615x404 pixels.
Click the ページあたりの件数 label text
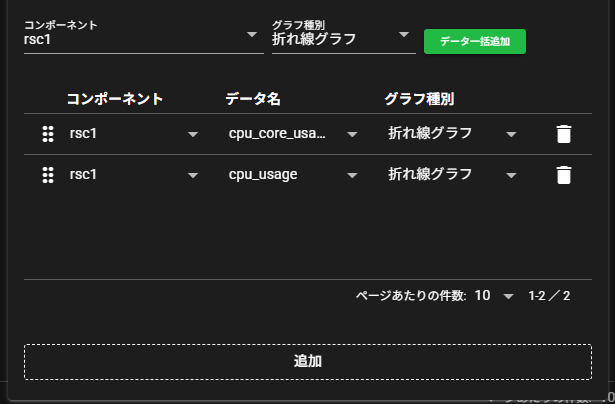411,296
